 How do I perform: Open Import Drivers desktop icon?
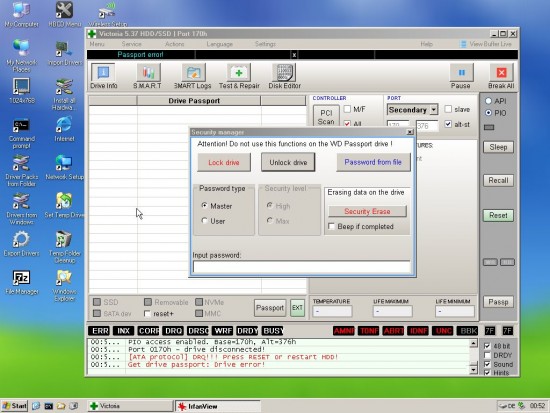65,54
